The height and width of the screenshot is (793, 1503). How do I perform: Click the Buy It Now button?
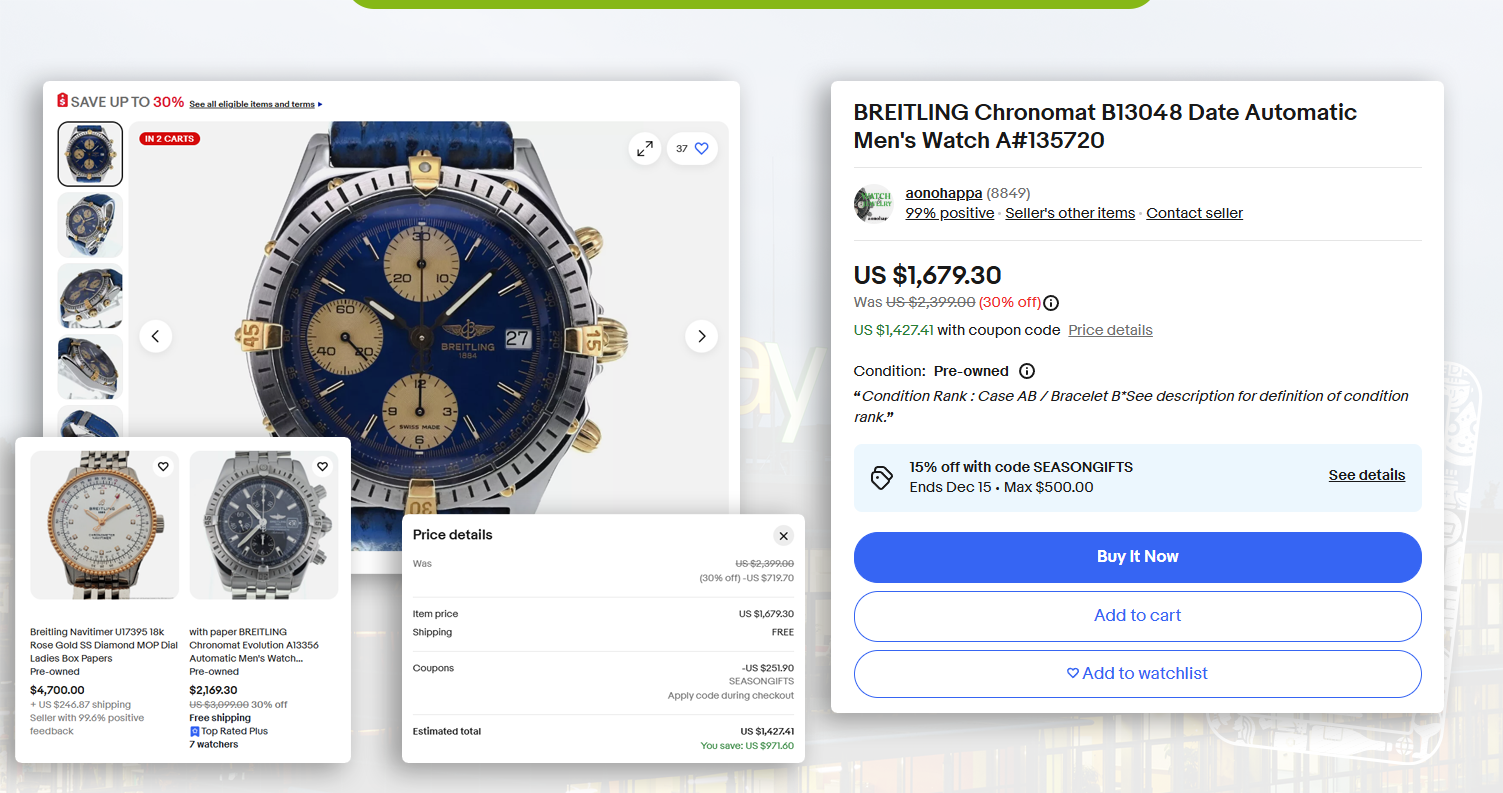tap(1137, 557)
